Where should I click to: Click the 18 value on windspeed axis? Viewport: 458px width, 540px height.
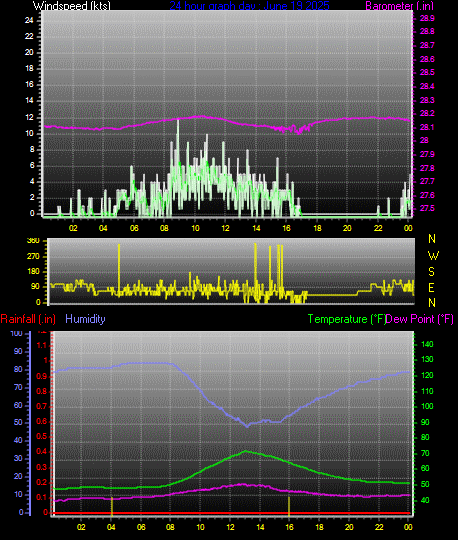(x=29, y=68)
